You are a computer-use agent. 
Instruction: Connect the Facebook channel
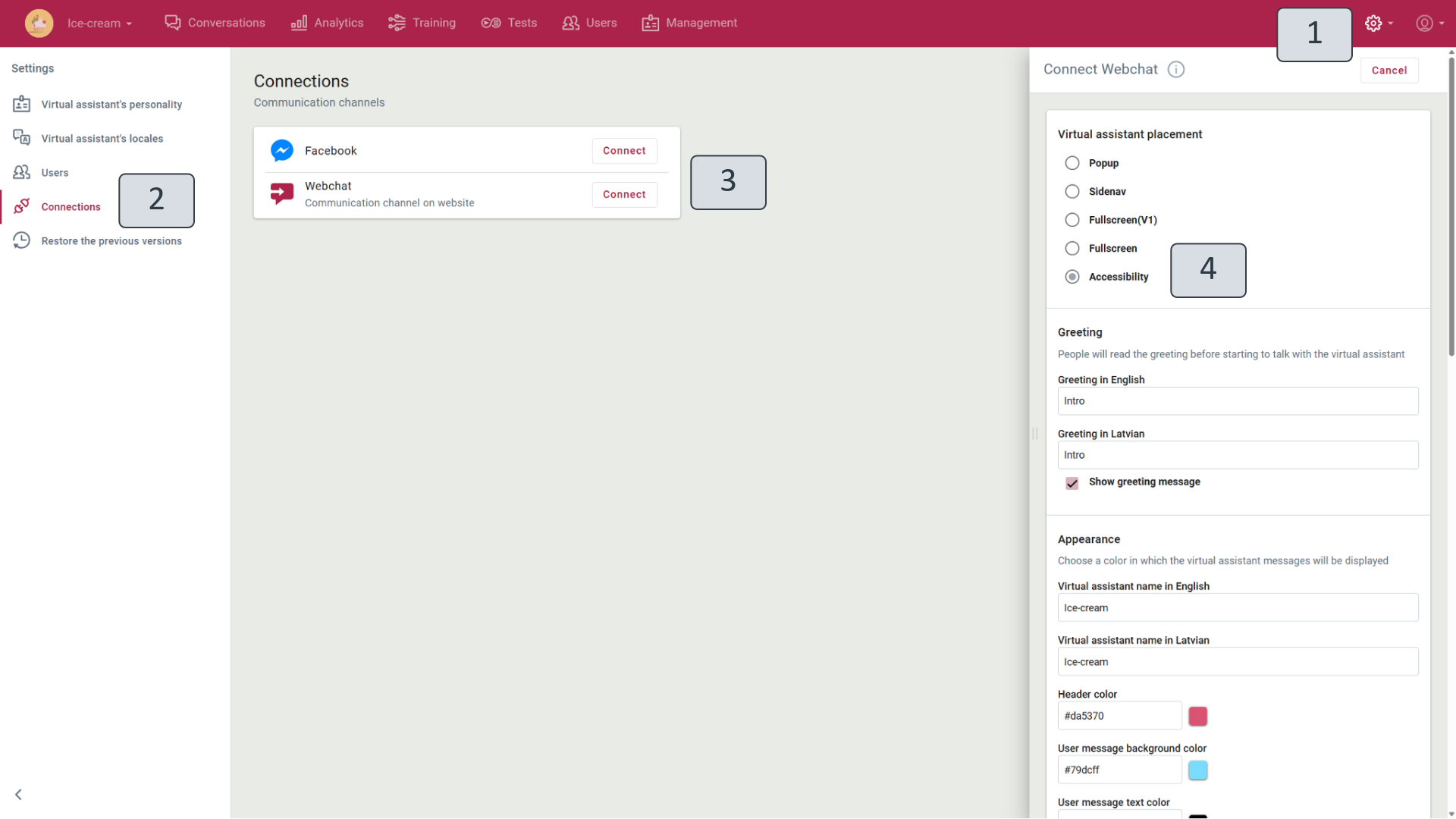(x=624, y=151)
